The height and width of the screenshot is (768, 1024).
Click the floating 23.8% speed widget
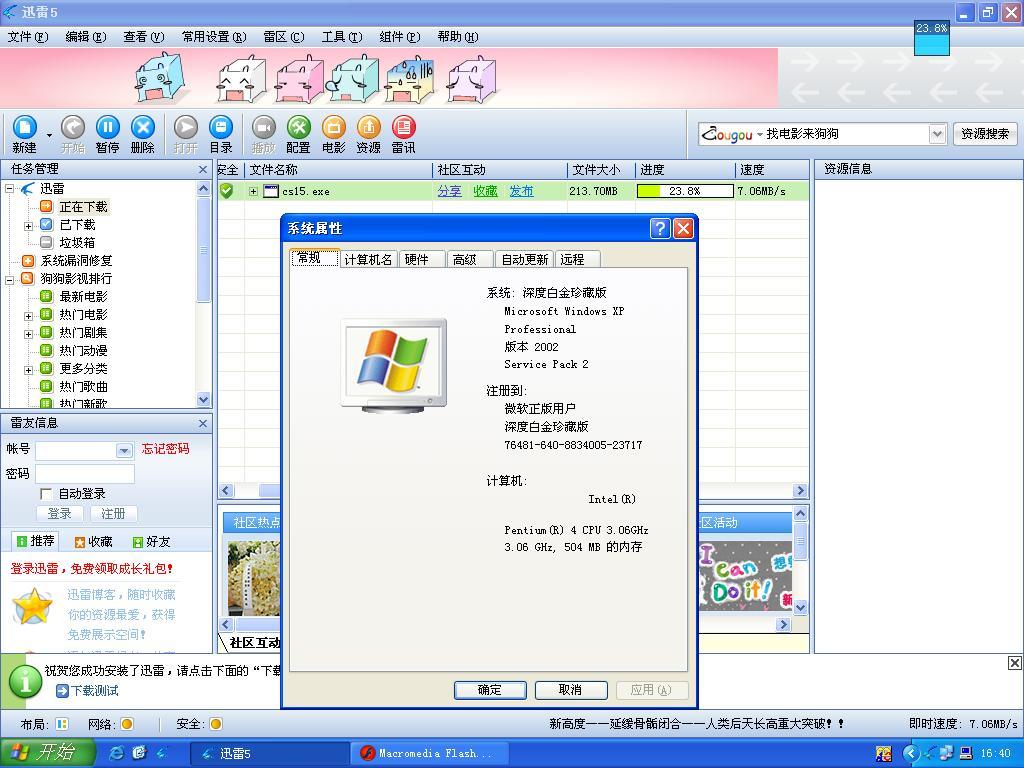click(x=931, y=38)
